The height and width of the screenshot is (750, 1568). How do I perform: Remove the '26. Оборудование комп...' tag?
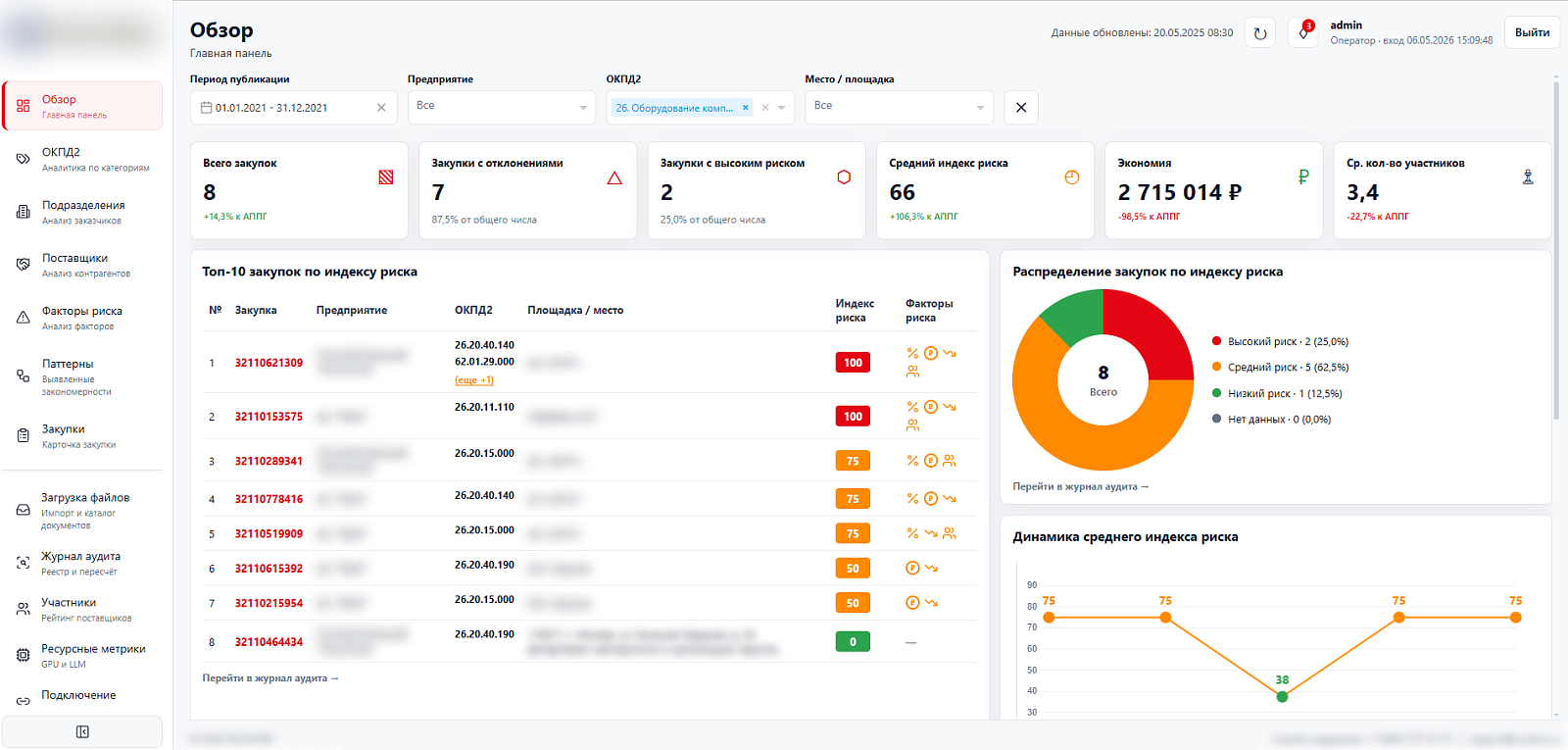745,108
